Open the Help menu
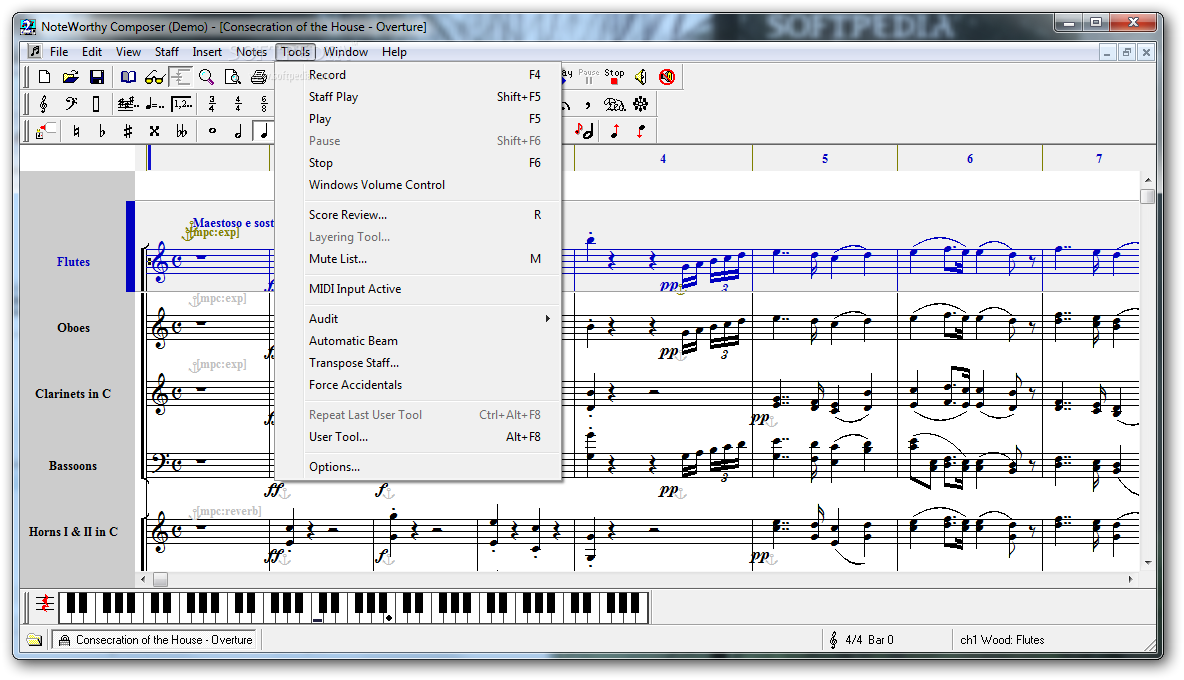This screenshot has height=680, width=1184. (394, 51)
